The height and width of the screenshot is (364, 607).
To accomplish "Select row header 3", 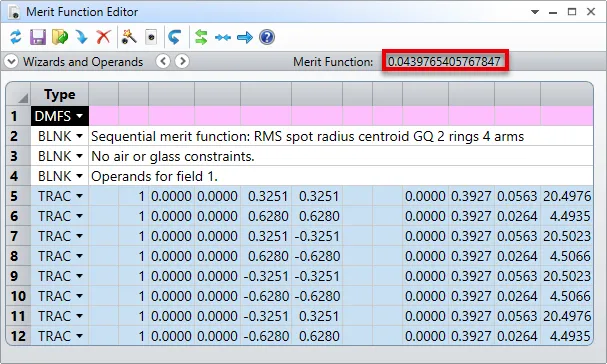I will pos(18,156).
